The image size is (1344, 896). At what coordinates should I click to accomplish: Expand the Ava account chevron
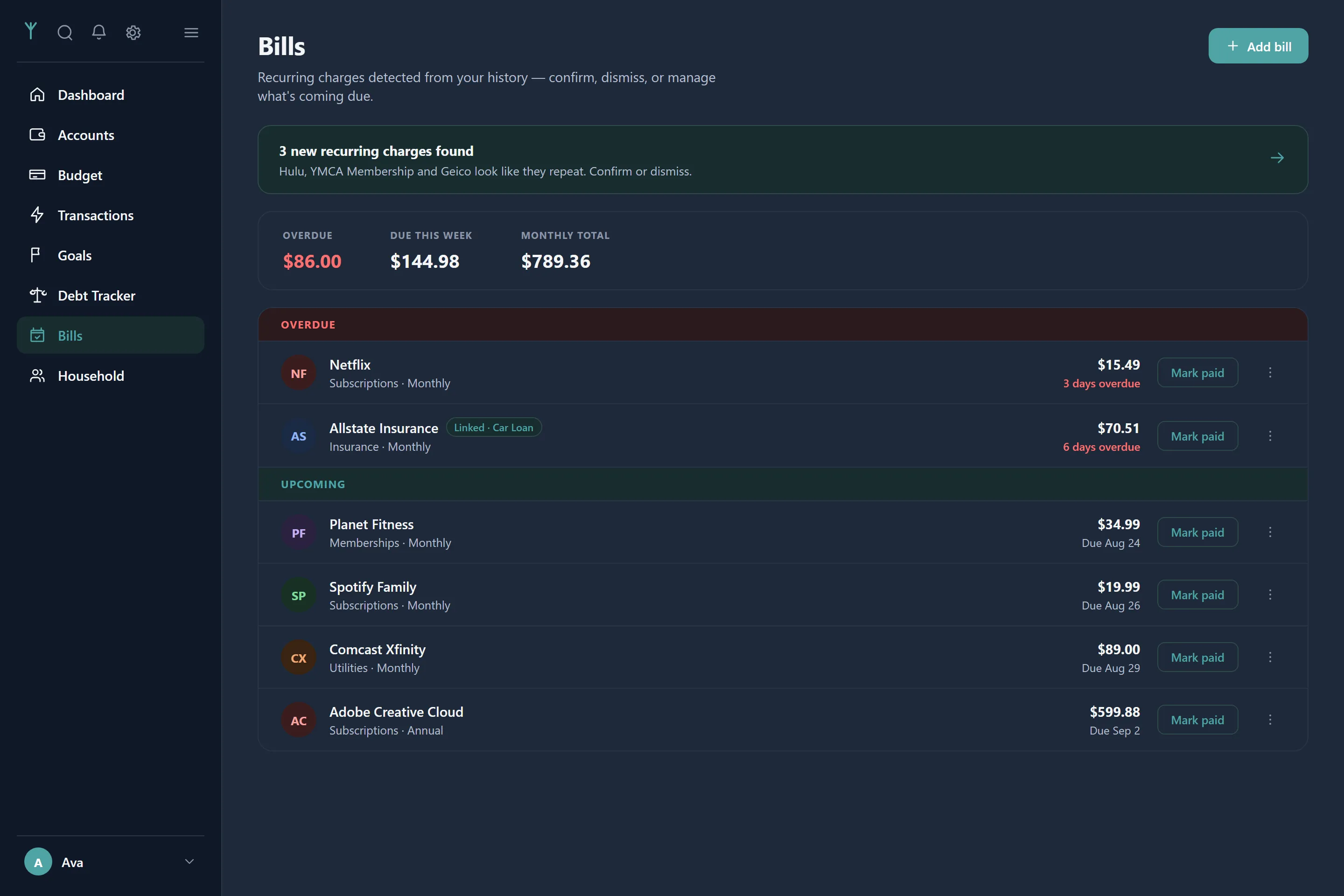tap(190, 862)
